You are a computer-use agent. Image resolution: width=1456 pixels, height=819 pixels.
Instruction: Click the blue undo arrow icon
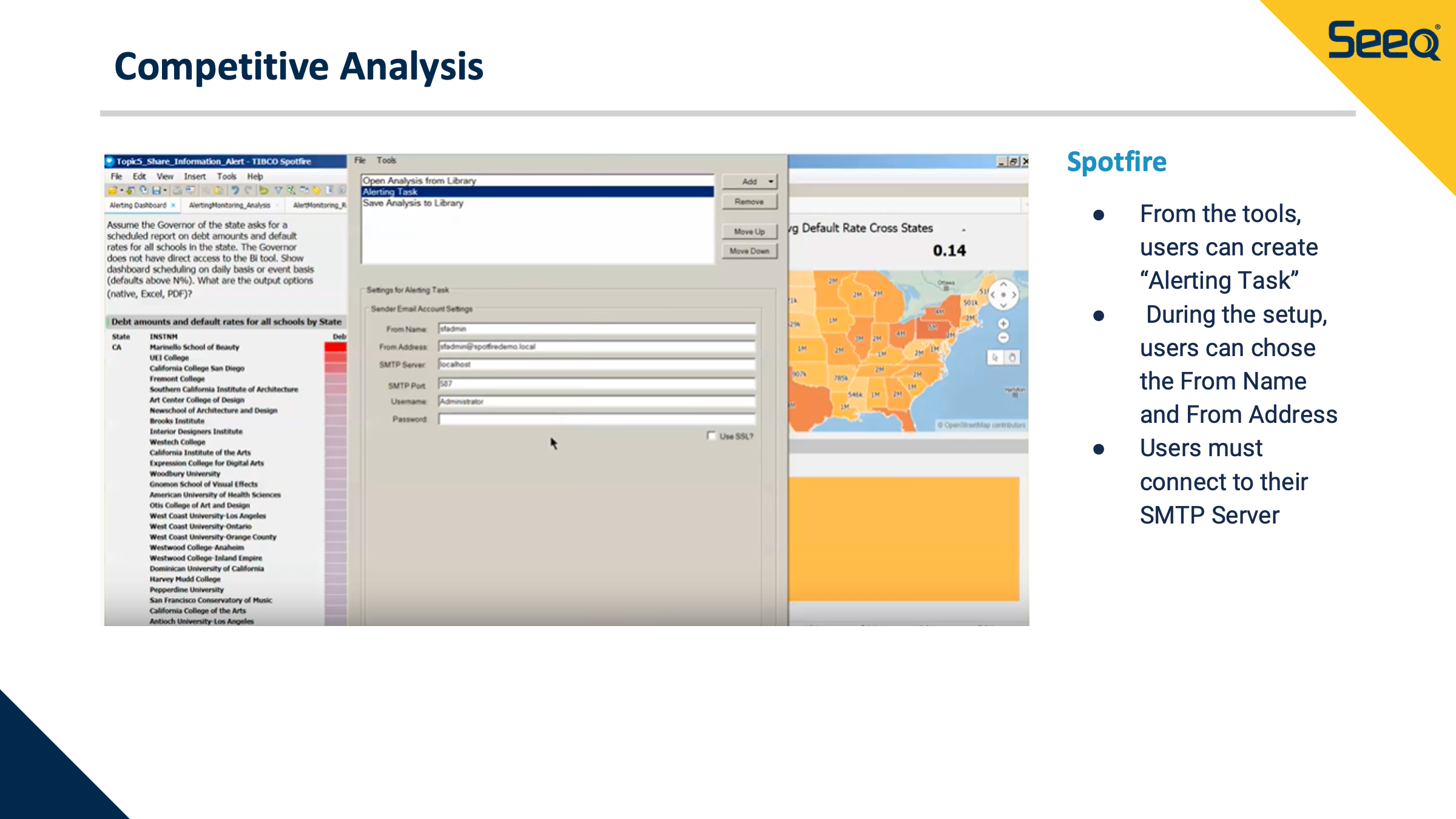[x=235, y=190]
